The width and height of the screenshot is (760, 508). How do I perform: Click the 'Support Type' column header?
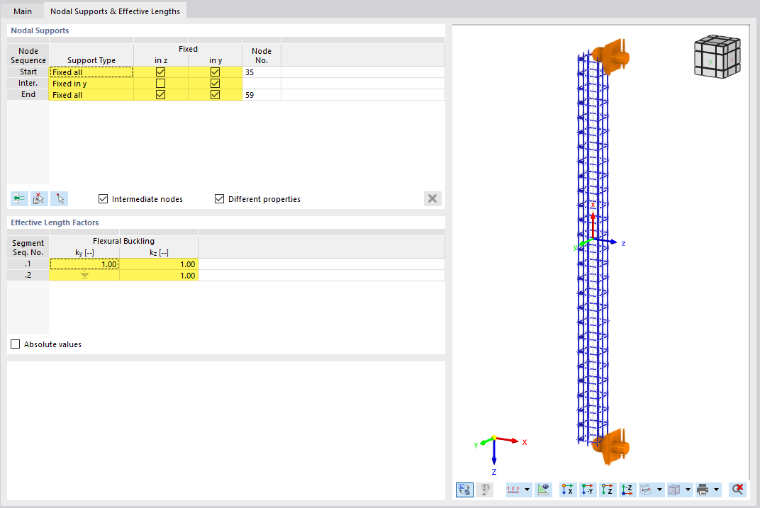[x=91, y=60]
